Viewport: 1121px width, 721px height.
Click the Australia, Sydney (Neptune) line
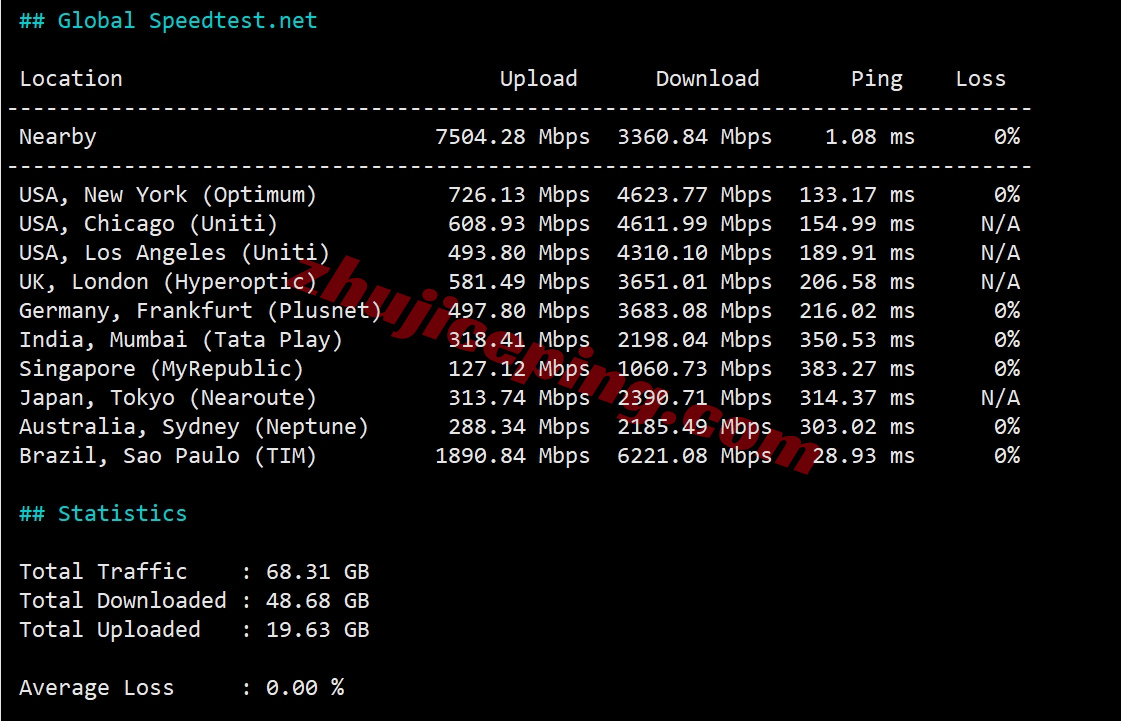click(x=194, y=427)
